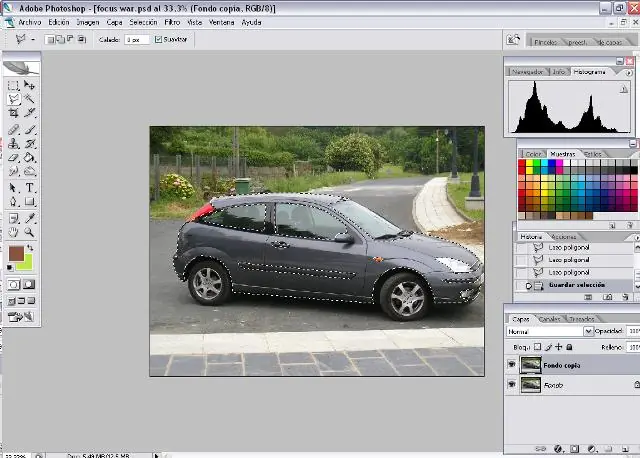Select the Polygonal Lasso tool in toolbox
This screenshot has width=640, height=458.
coord(13,99)
